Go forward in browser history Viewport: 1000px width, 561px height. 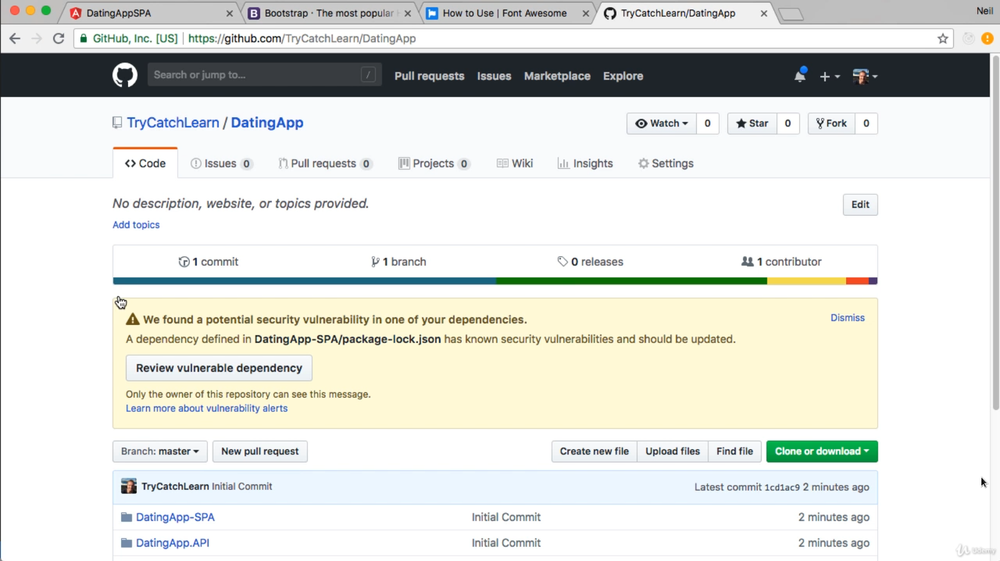click(36, 38)
